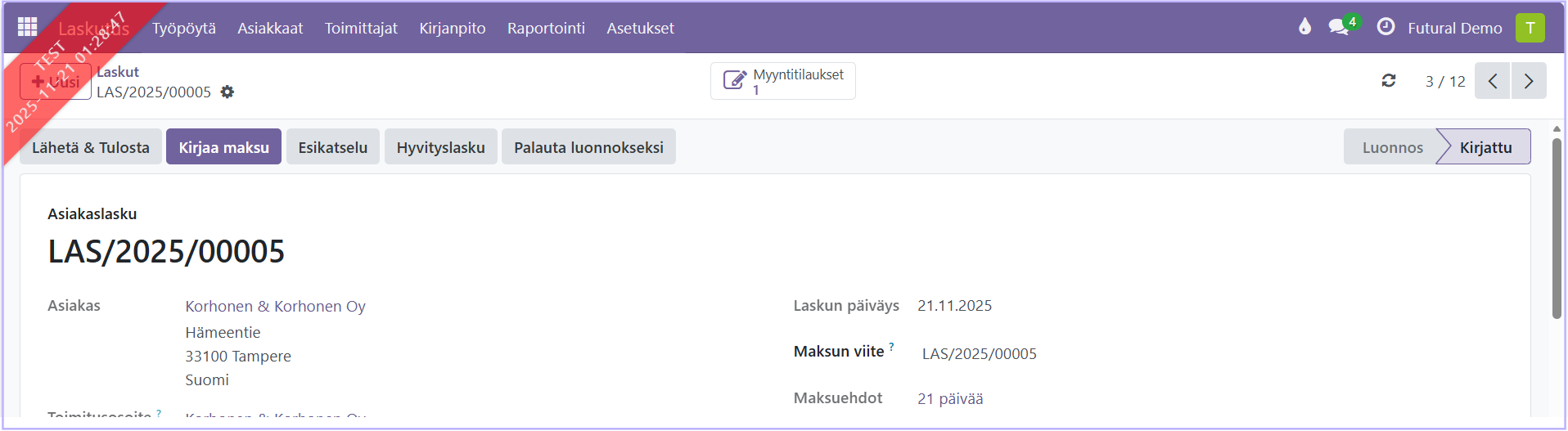Click the Kirjaa maksu button
The image size is (1568, 431).
pos(223,147)
